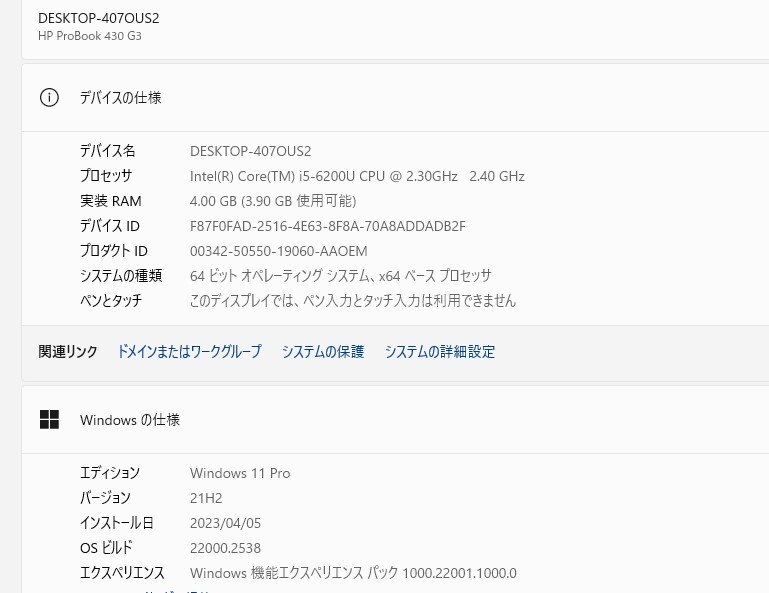Click the プロダクト ID label
This screenshot has height=593, width=769.
(114, 251)
